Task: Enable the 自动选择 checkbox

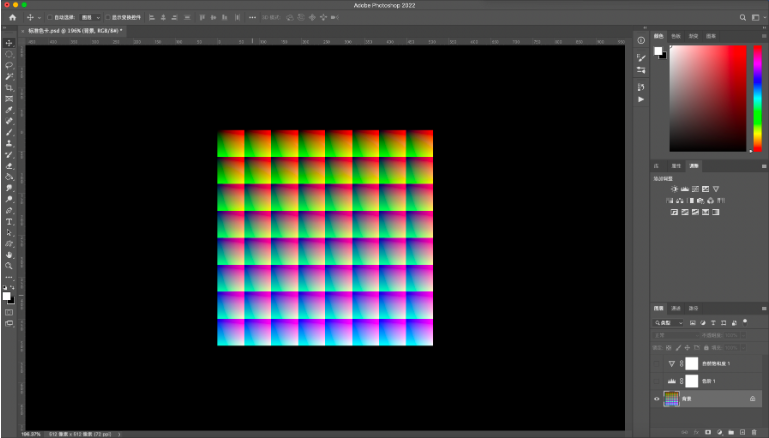Action: pyautogui.click(x=51, y=17)
